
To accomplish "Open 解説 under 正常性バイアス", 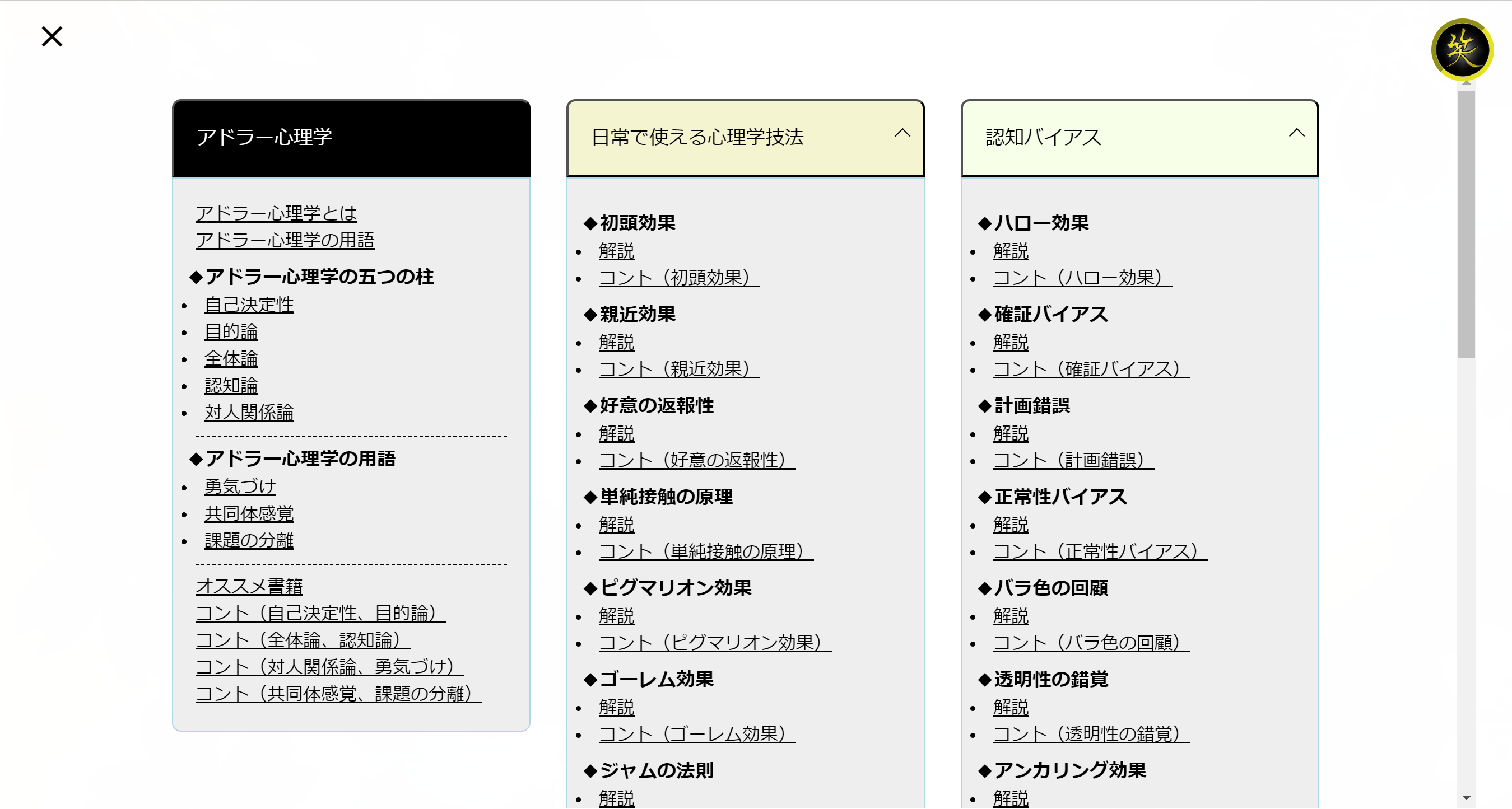I will tap(1011, 525).
